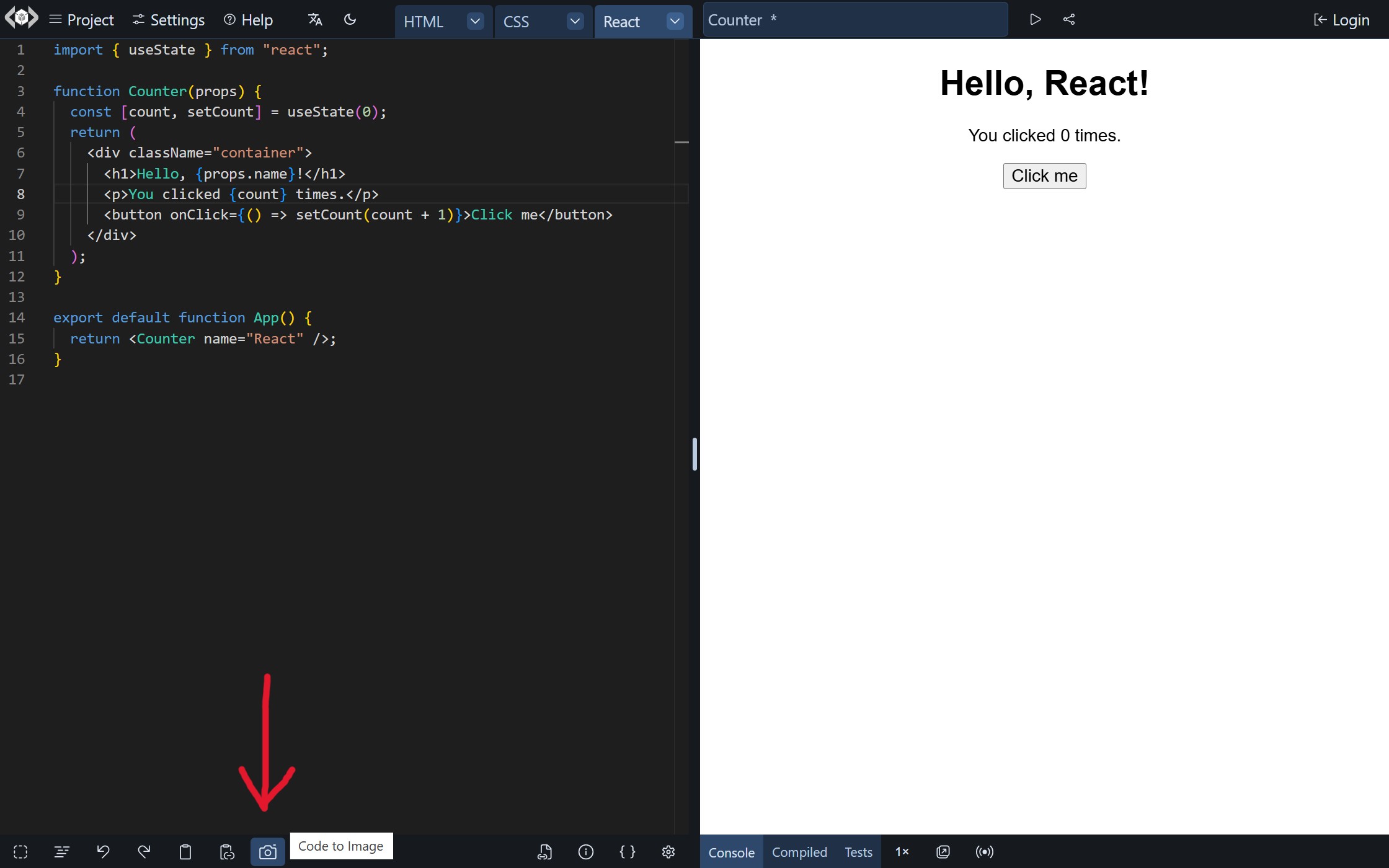Click the Console tab in panel

[731, 852]
